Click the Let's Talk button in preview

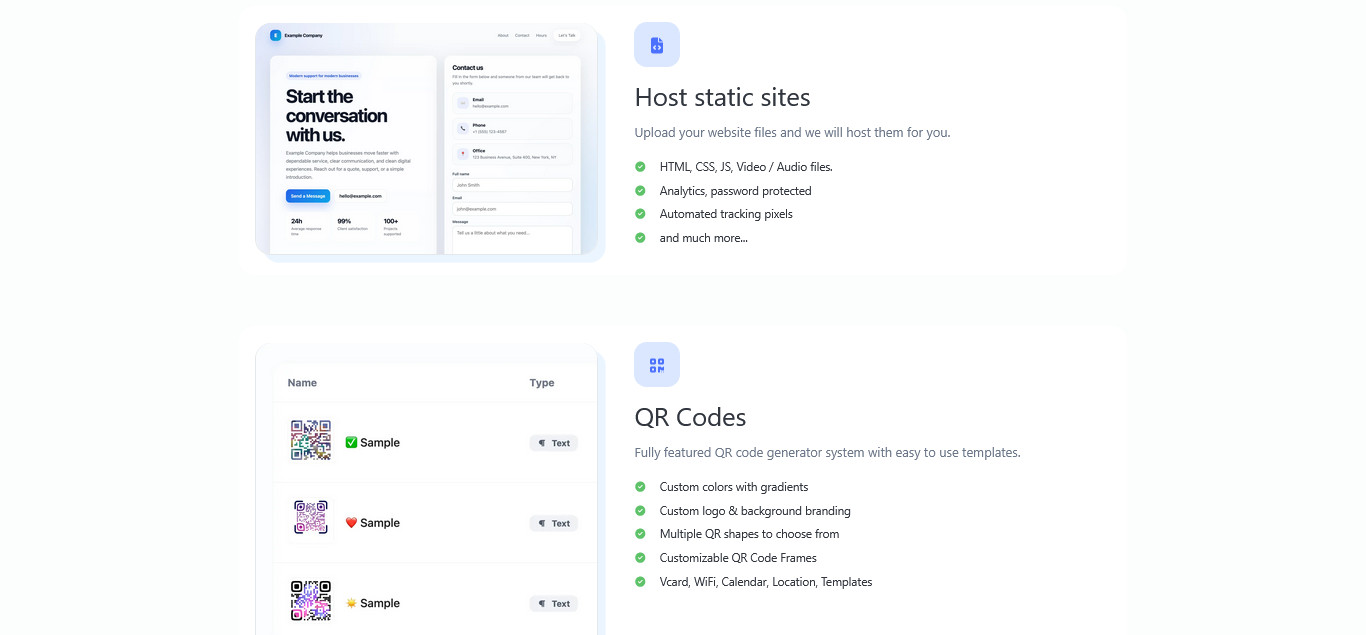point(567,35)
